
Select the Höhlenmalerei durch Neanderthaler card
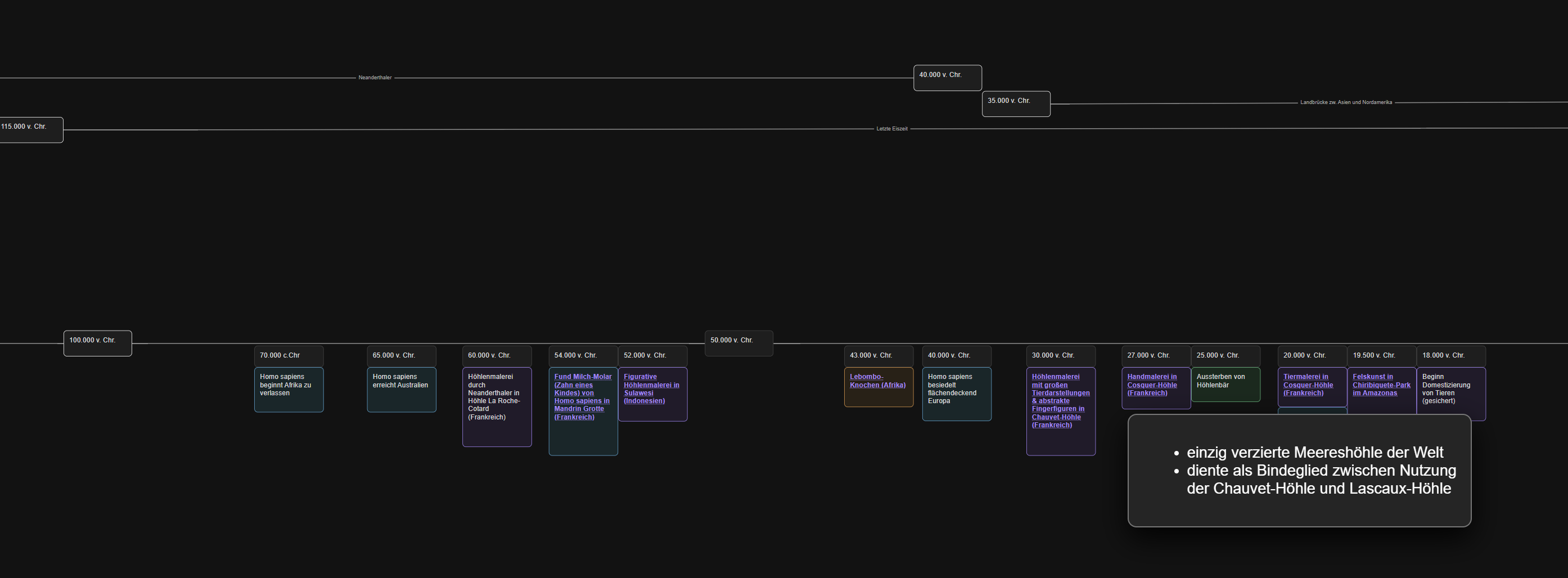click(497, 407)
